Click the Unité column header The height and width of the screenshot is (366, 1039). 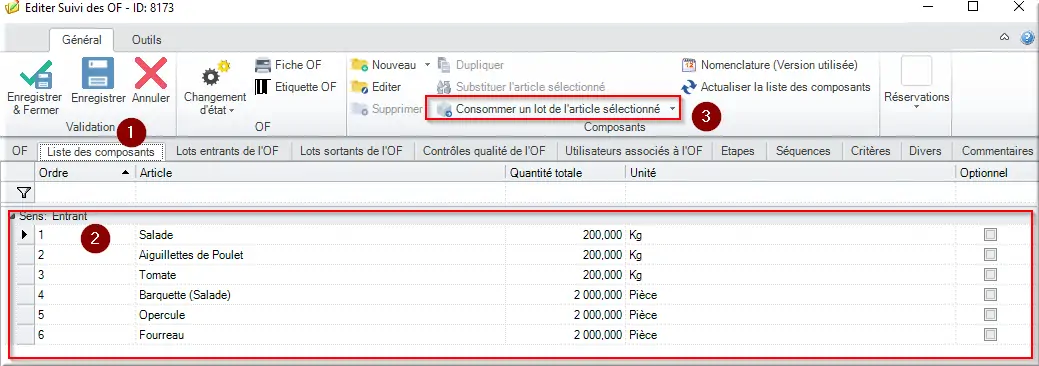(790, 173)
